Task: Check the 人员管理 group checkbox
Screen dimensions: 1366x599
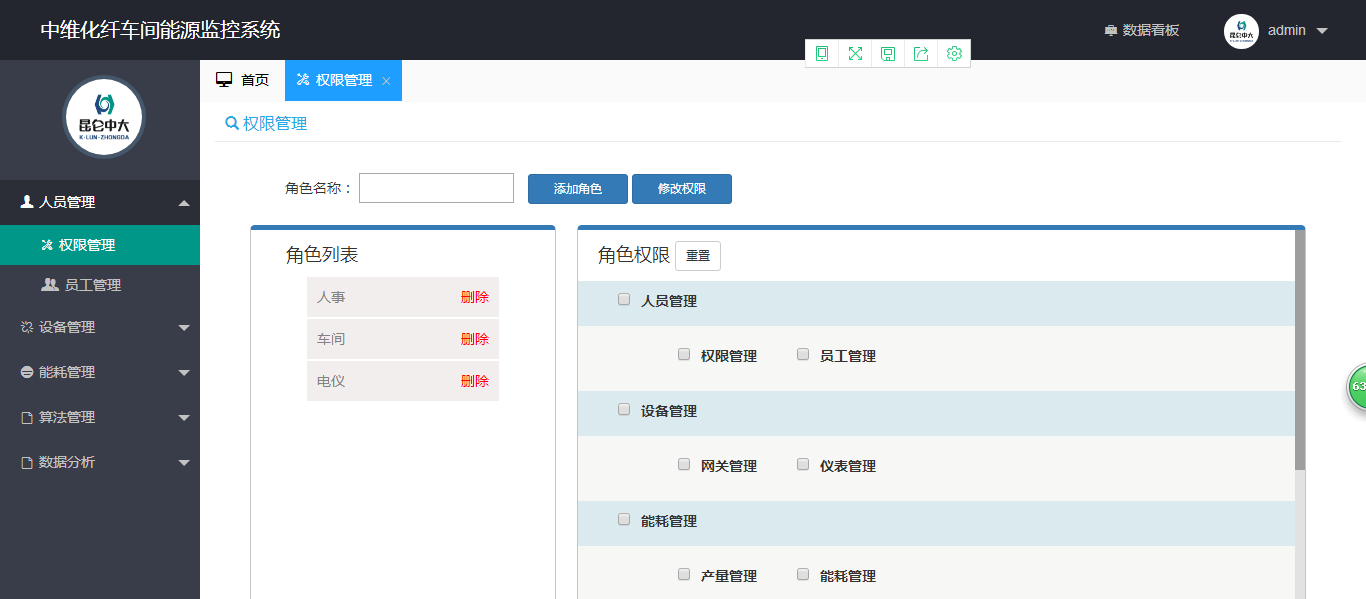Action: tap(624, 299)
